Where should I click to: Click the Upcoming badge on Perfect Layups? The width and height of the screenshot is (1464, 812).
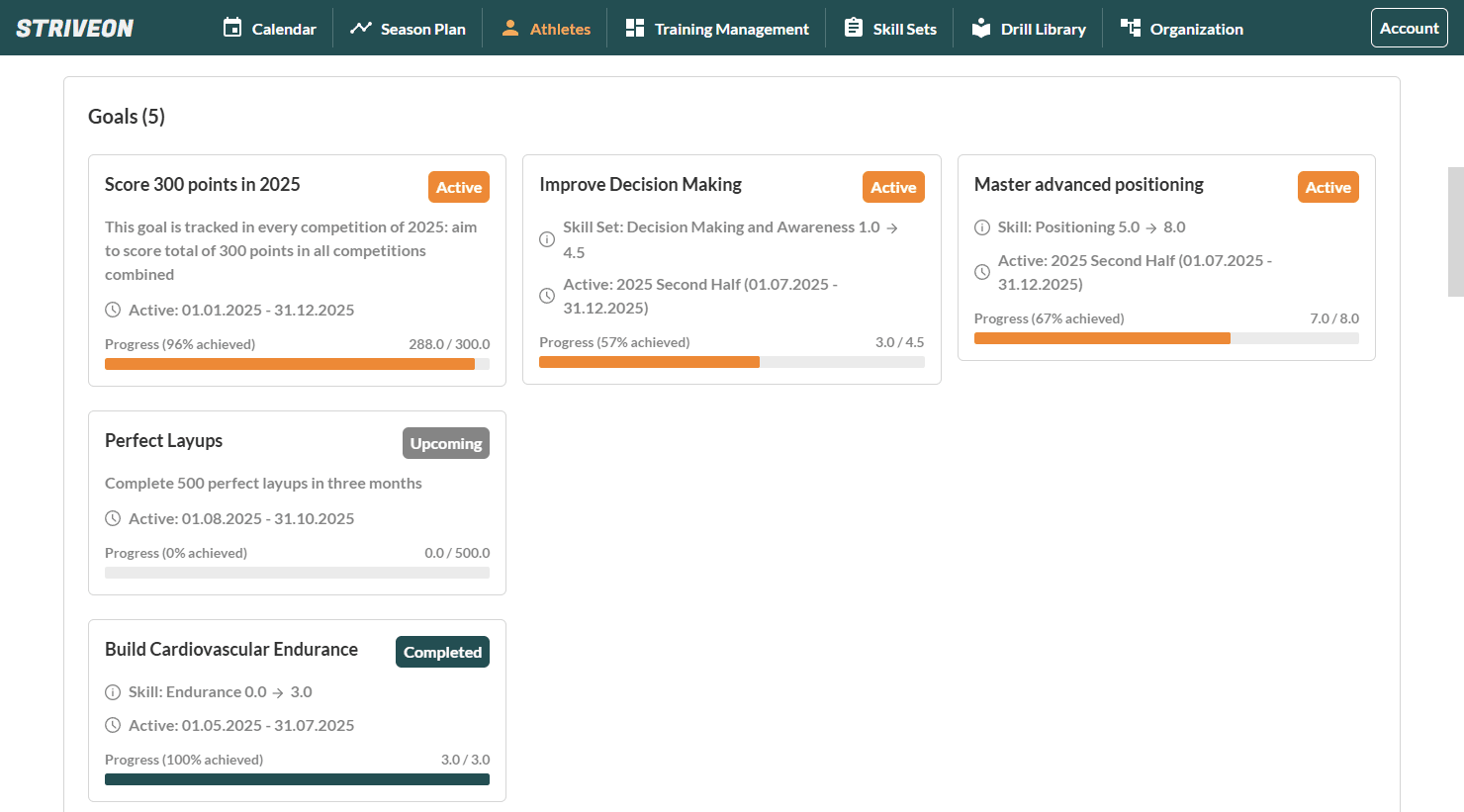tap(445, 443)
